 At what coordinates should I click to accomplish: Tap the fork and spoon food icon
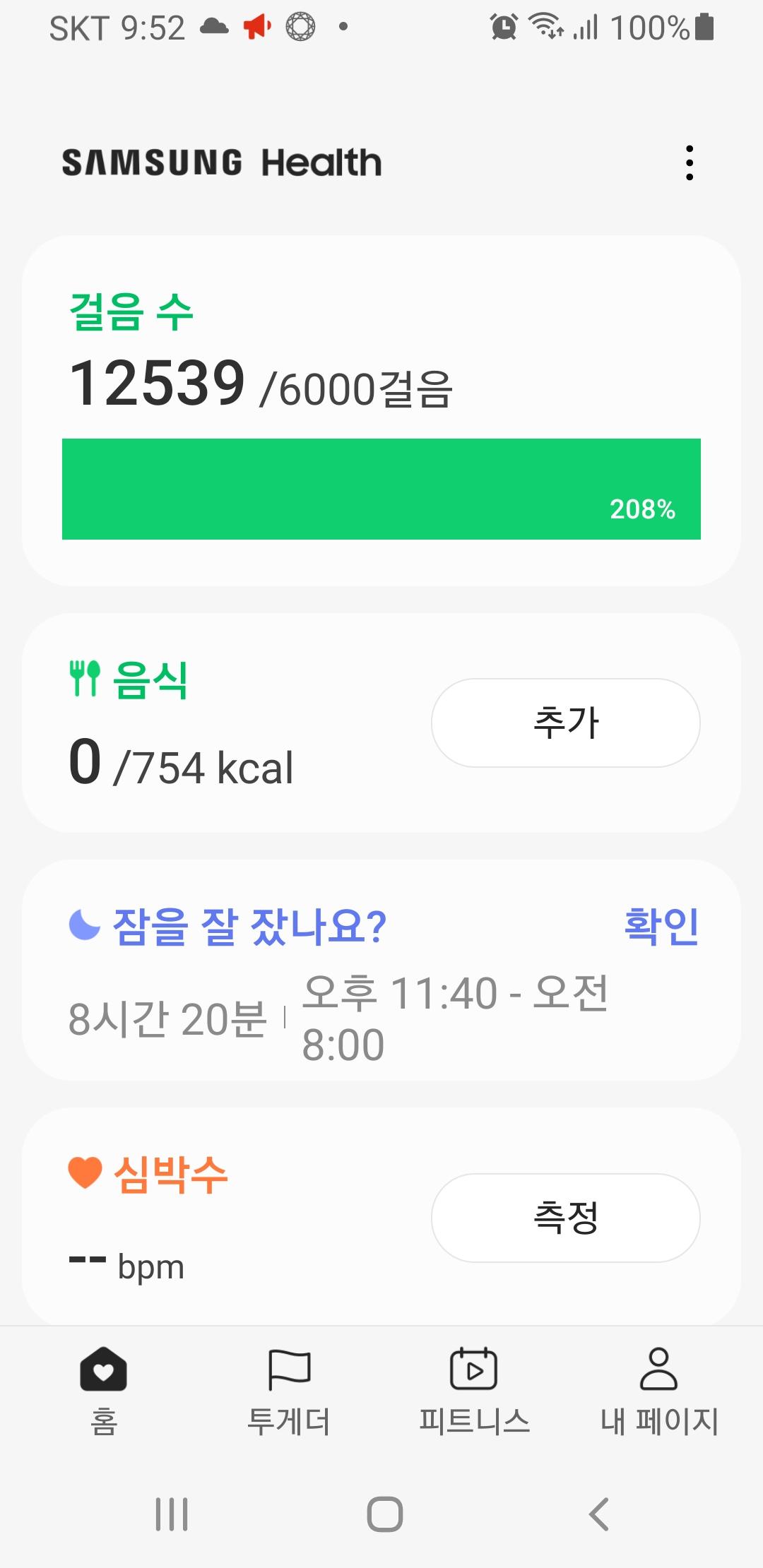85,679
